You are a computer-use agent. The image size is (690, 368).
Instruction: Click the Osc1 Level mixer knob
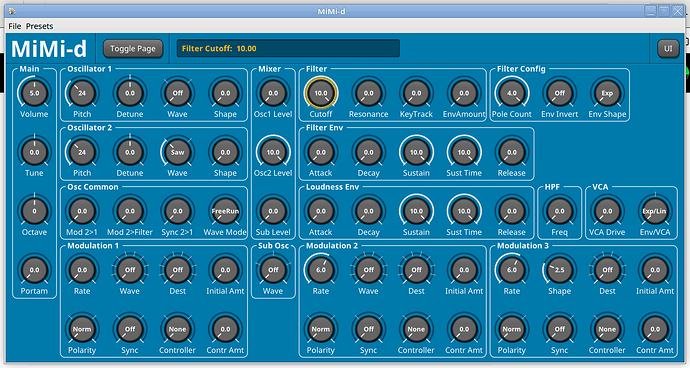coord(273,93)
